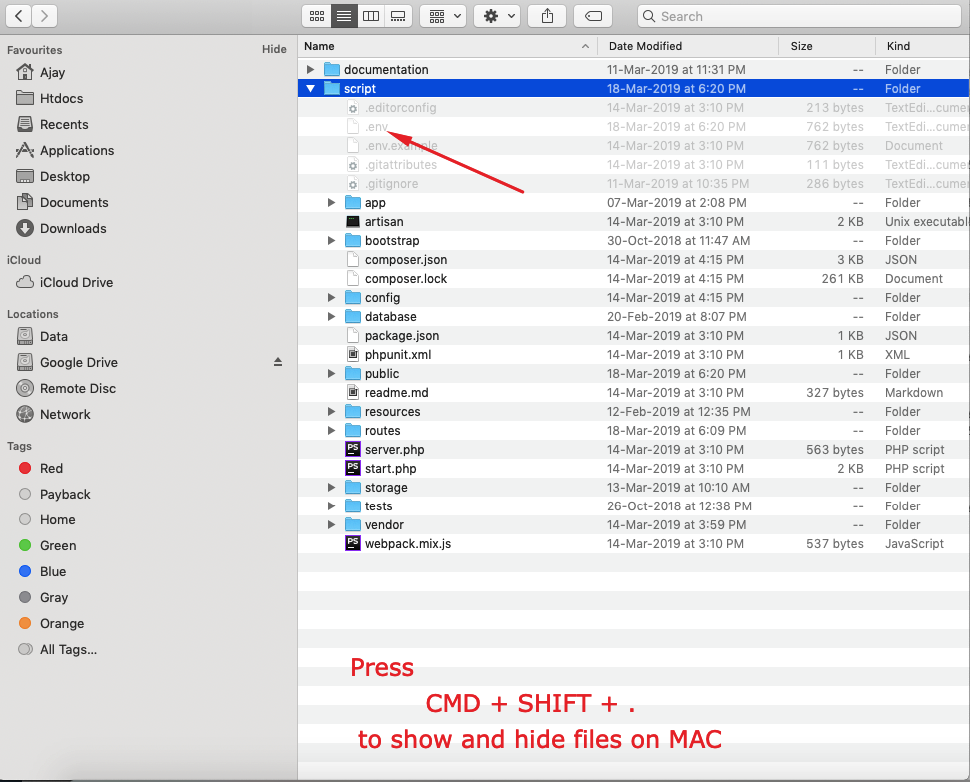Filter by the Gray tag
Viewport: 970px width, 782px height.
tap(54, 598)
